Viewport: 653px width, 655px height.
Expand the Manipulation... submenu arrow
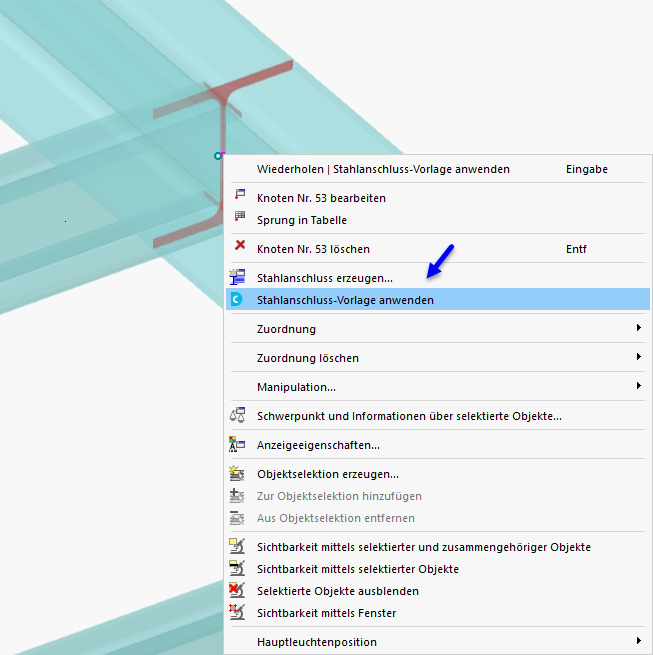pyautogui.click(x=638, y=385)
